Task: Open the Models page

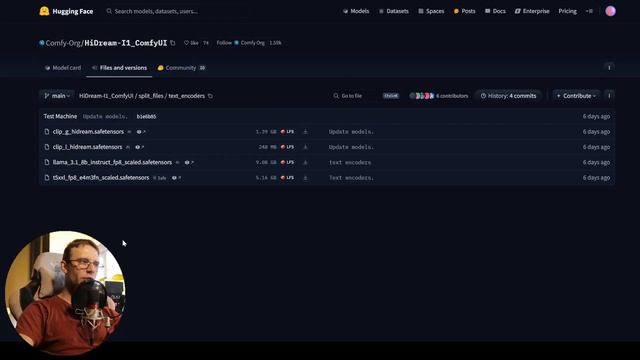Action: click(356, 11)
